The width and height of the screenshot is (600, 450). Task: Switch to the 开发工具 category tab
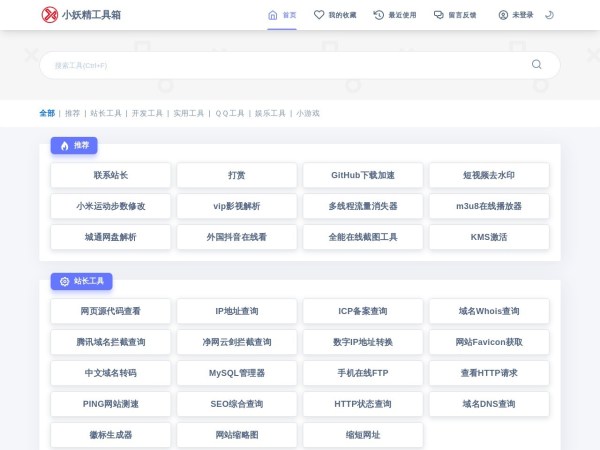147,113
